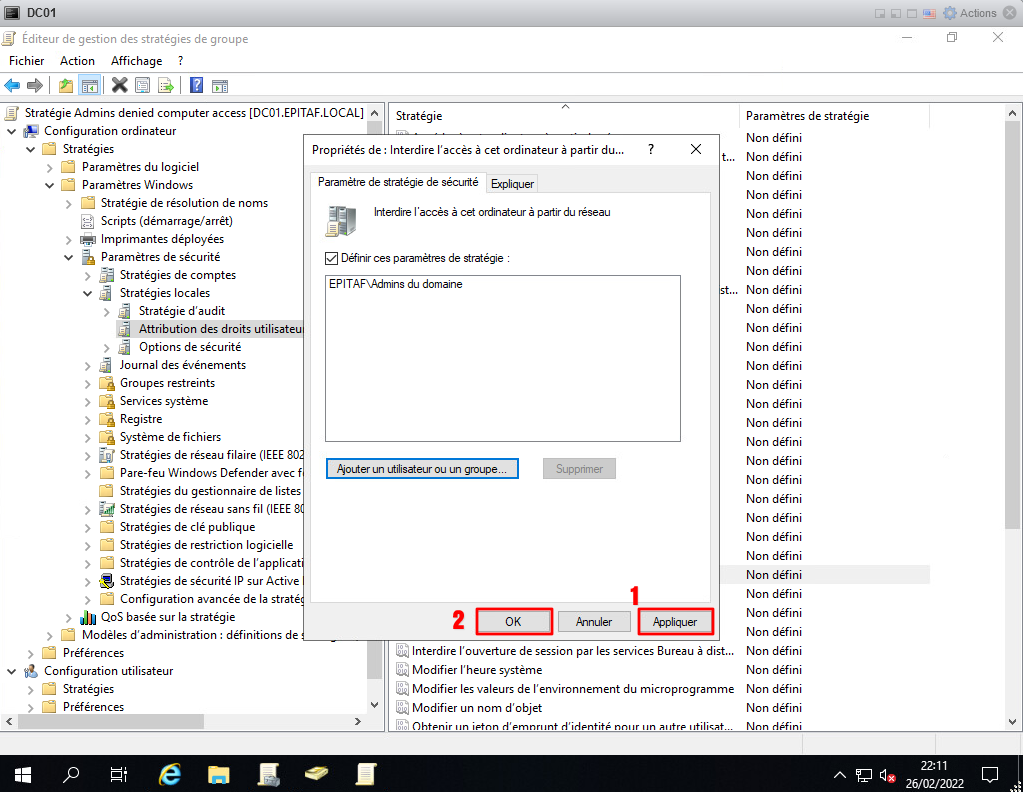The height and width of the screenshot is (792, 1023).
Task: Collapse the 'Configuration ordinateur' node
Action: click(x=11, y=131)
